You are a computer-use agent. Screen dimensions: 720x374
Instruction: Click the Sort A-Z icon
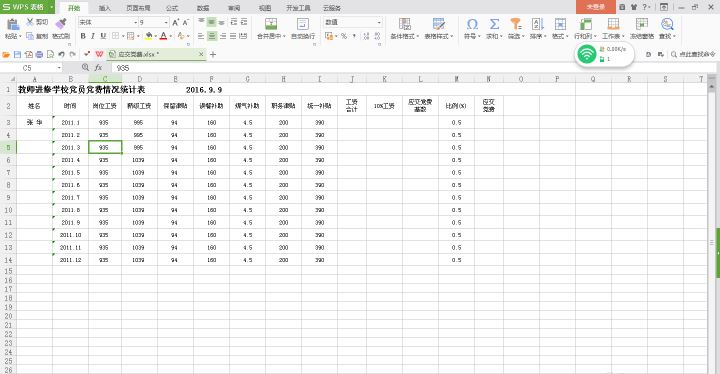pos(537,24)
